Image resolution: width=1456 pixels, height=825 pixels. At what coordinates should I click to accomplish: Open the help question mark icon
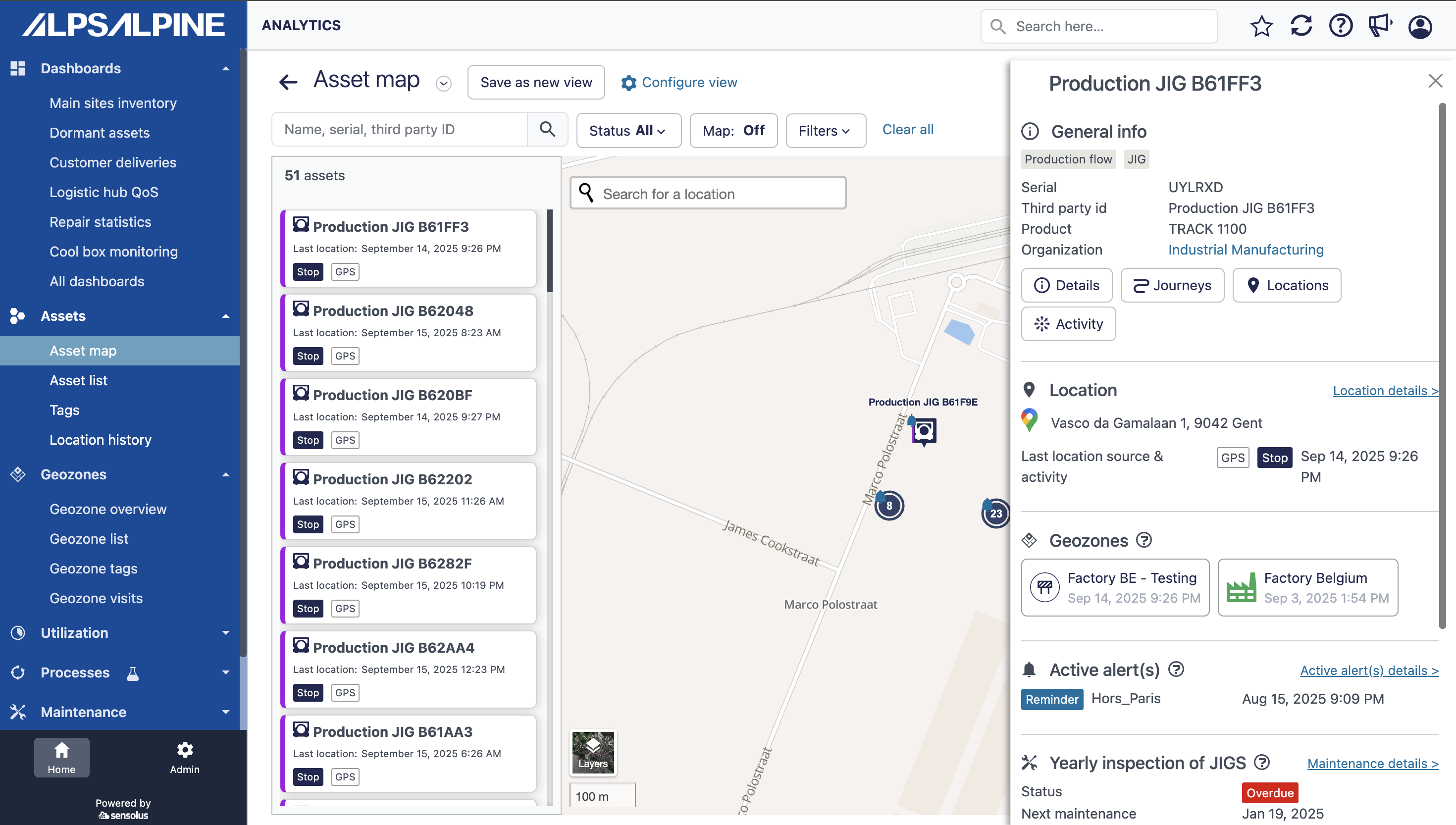coord(1341,26)
